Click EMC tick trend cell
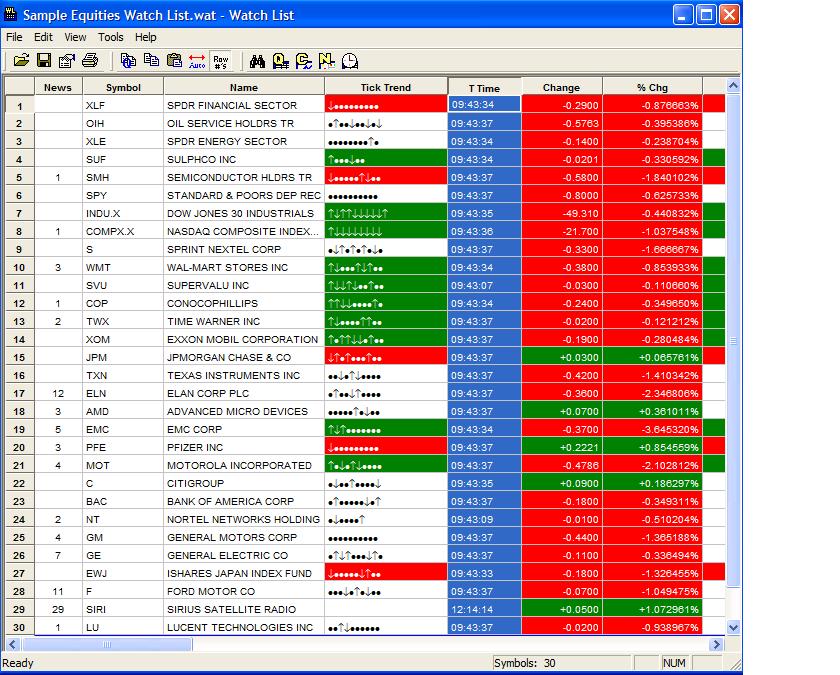The image size is (840, 675). point(386,429)
